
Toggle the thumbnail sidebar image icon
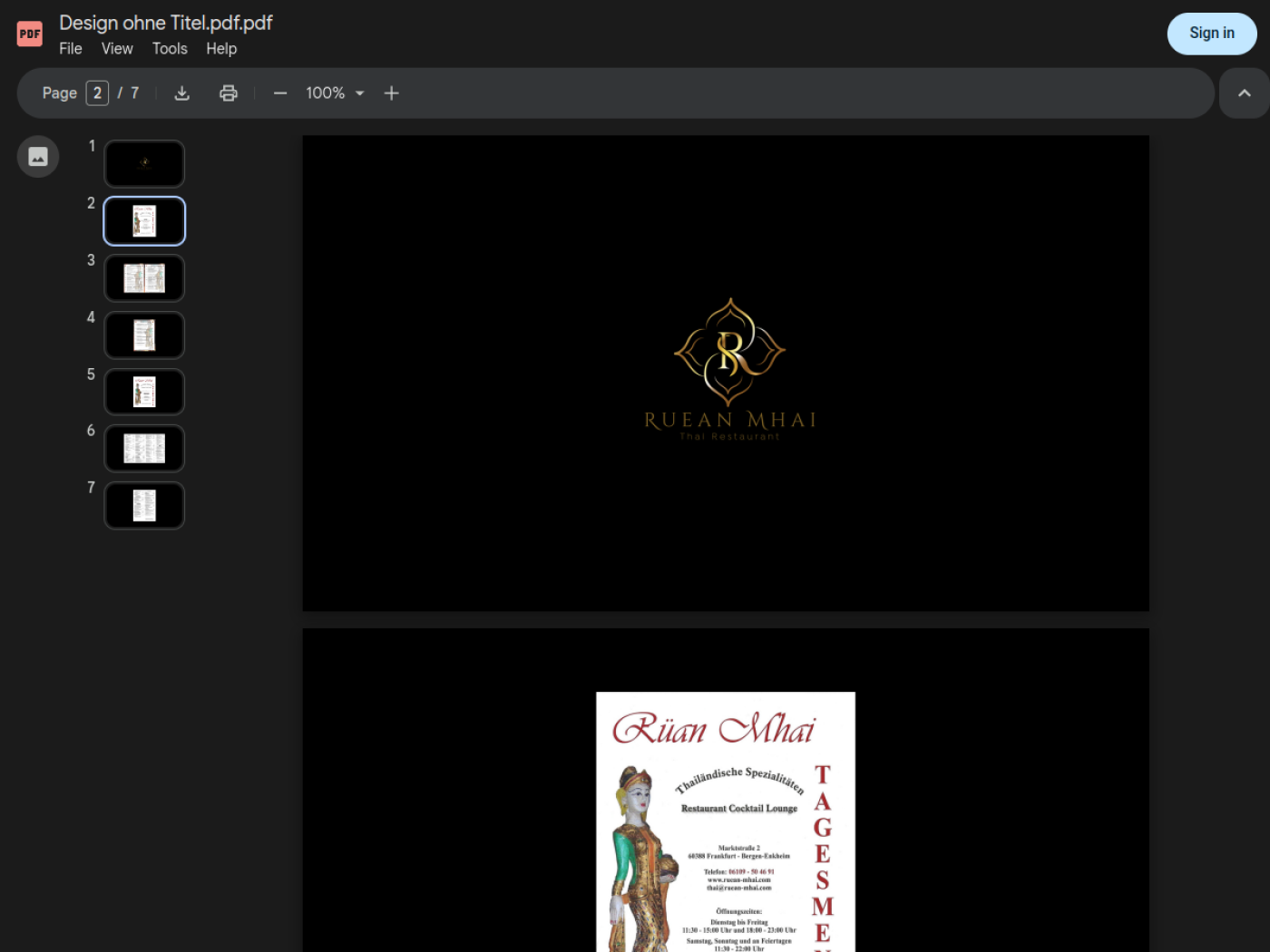pos(38,157)
